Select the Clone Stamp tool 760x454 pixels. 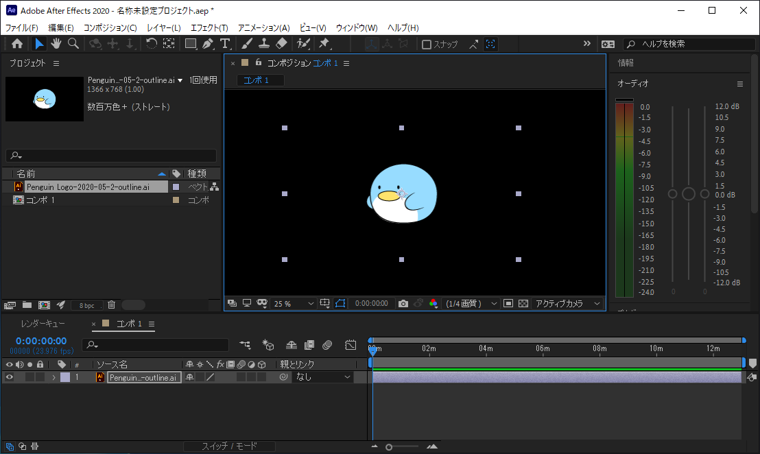tap(264, 44)
